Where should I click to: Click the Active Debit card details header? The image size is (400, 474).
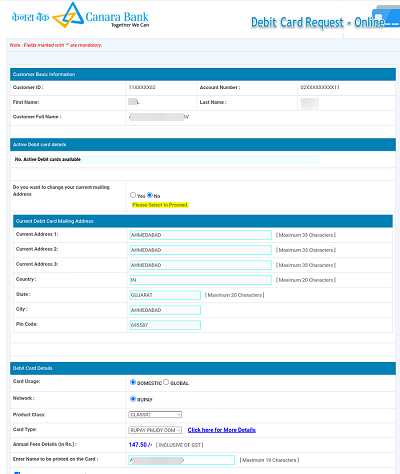(203, 145)
